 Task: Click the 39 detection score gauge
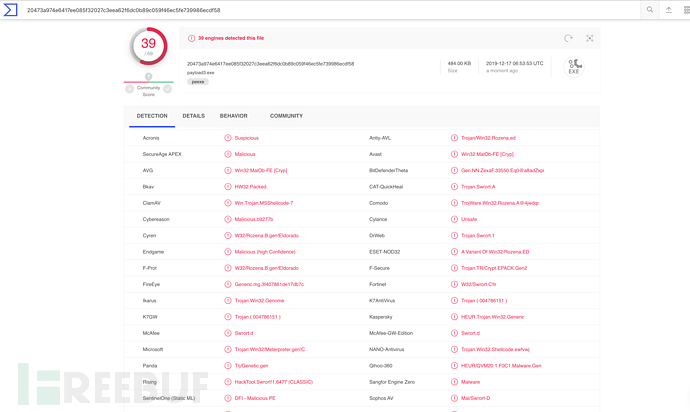(x=149, y=46)
